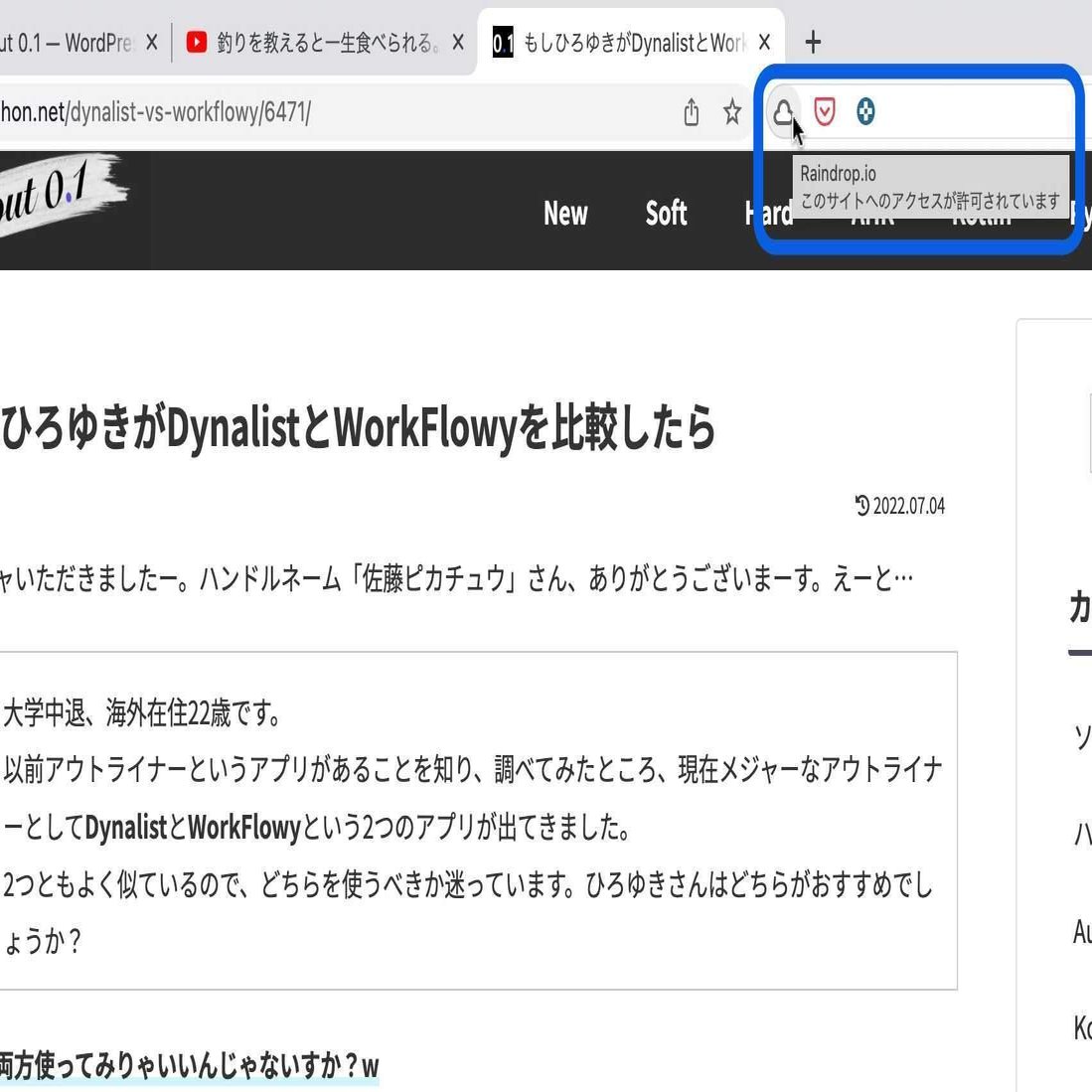
Task: Open a new tab with plus button
Action: pos(813,43)
